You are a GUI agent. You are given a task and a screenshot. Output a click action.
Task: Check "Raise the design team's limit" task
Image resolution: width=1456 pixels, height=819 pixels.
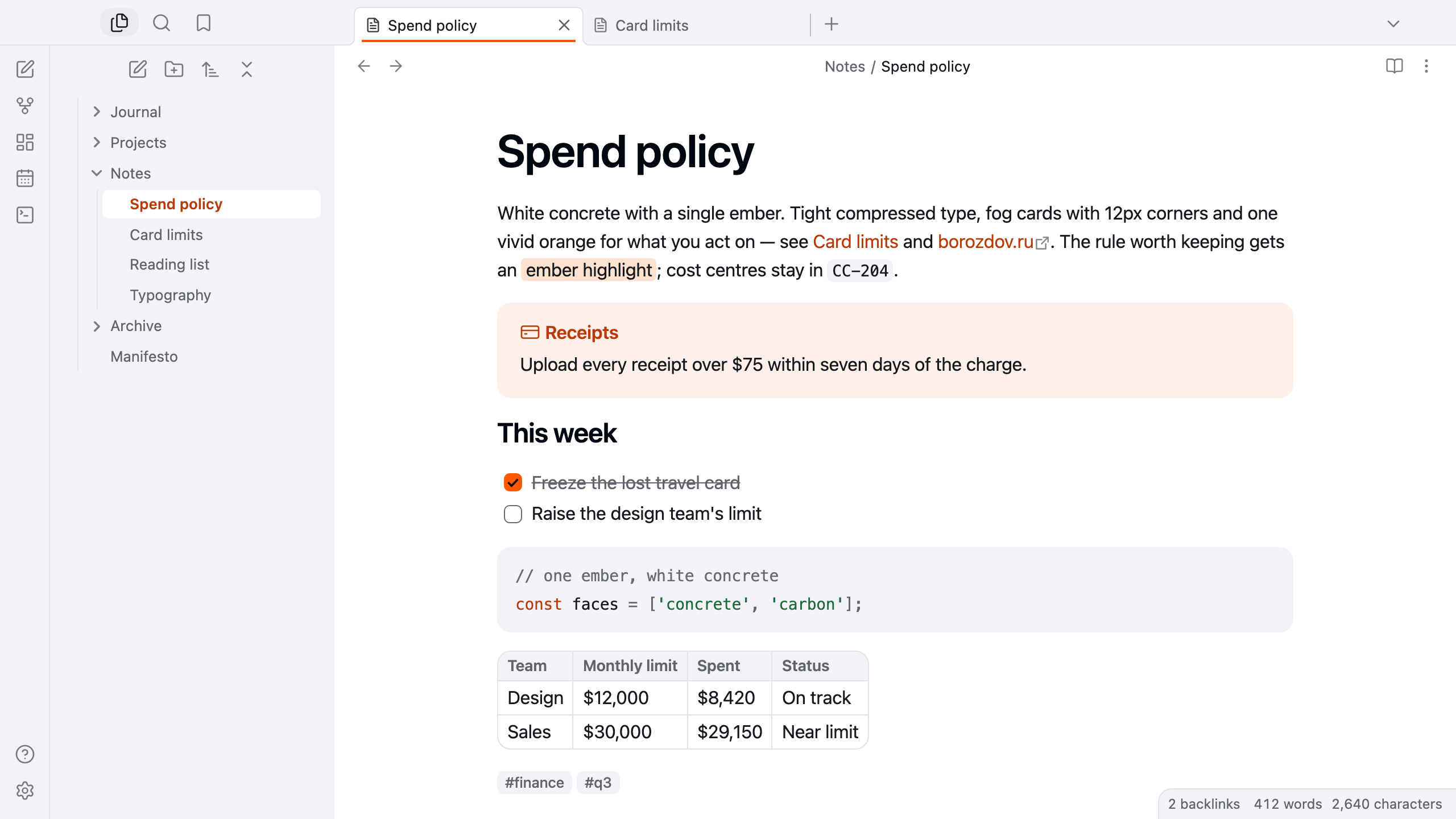(x=513, y=514)
